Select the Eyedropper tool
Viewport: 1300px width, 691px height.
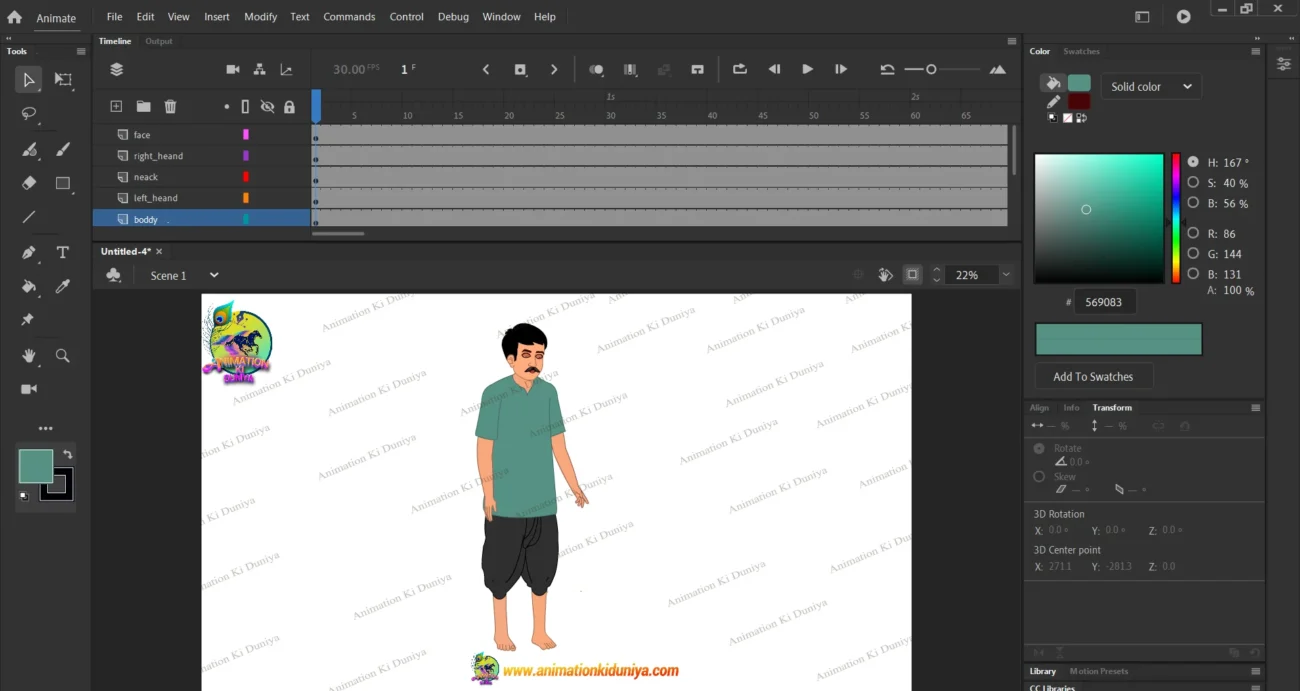click(x=63, y=286)
